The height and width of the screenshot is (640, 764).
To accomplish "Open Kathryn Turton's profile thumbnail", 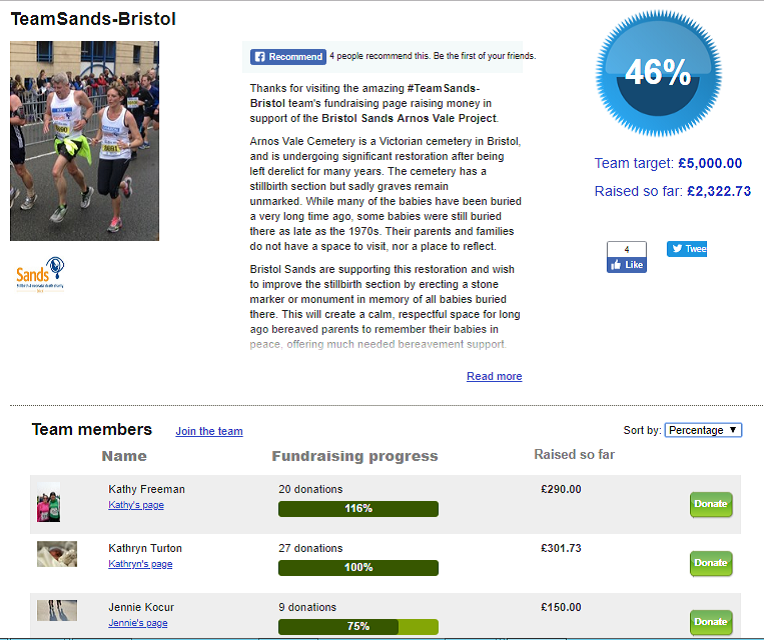I will click(x=57, y=554).
